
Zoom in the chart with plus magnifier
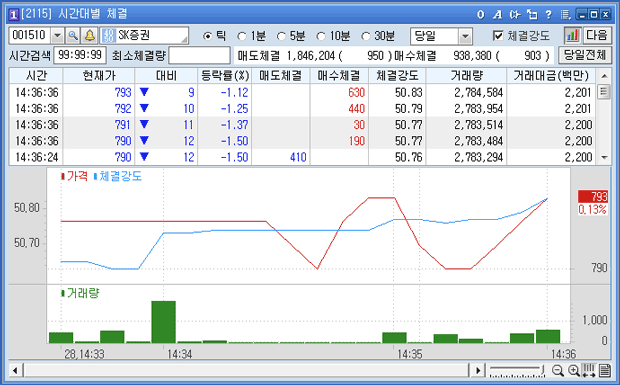574,370
